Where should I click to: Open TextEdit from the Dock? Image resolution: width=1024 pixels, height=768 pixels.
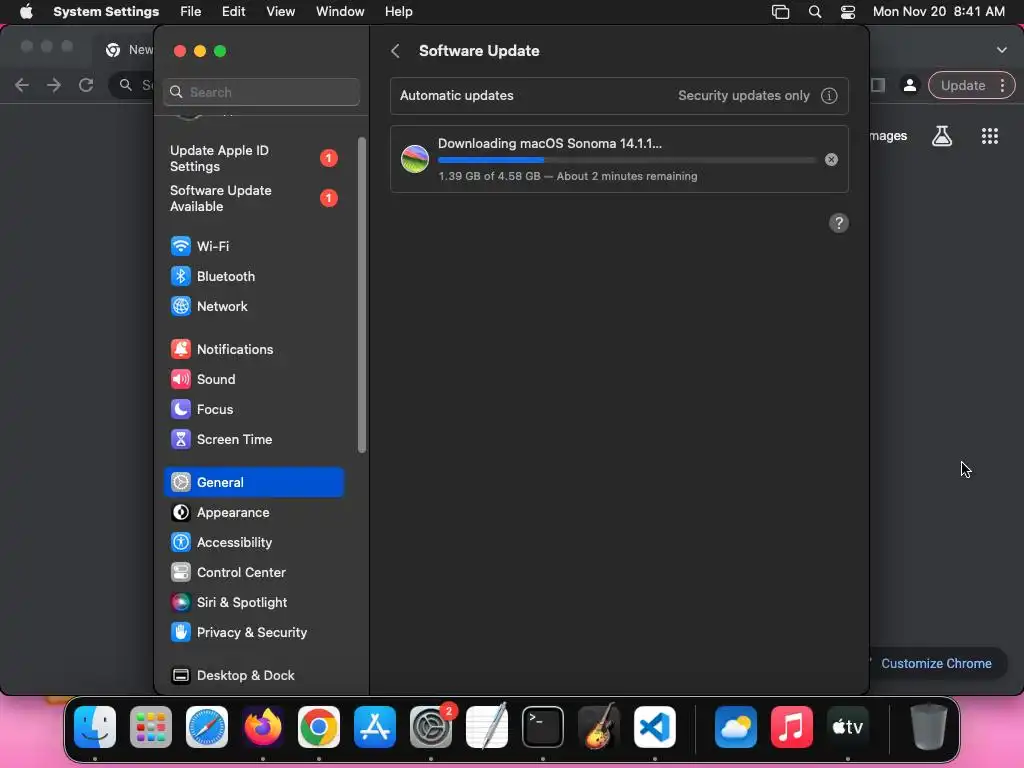tap(487, 727)
